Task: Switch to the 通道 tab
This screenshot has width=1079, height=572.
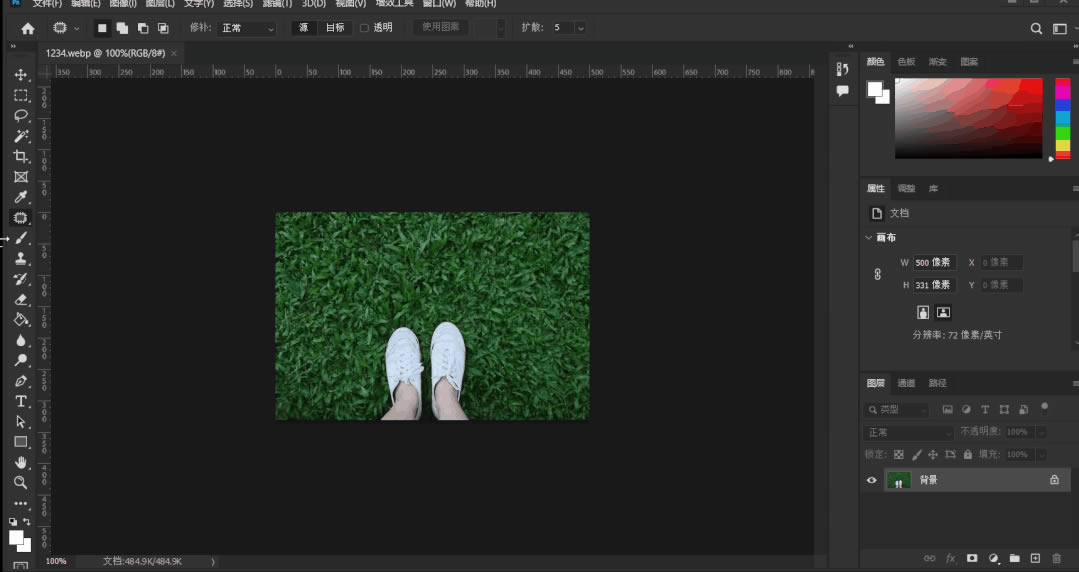Action: tap(906, 383)
